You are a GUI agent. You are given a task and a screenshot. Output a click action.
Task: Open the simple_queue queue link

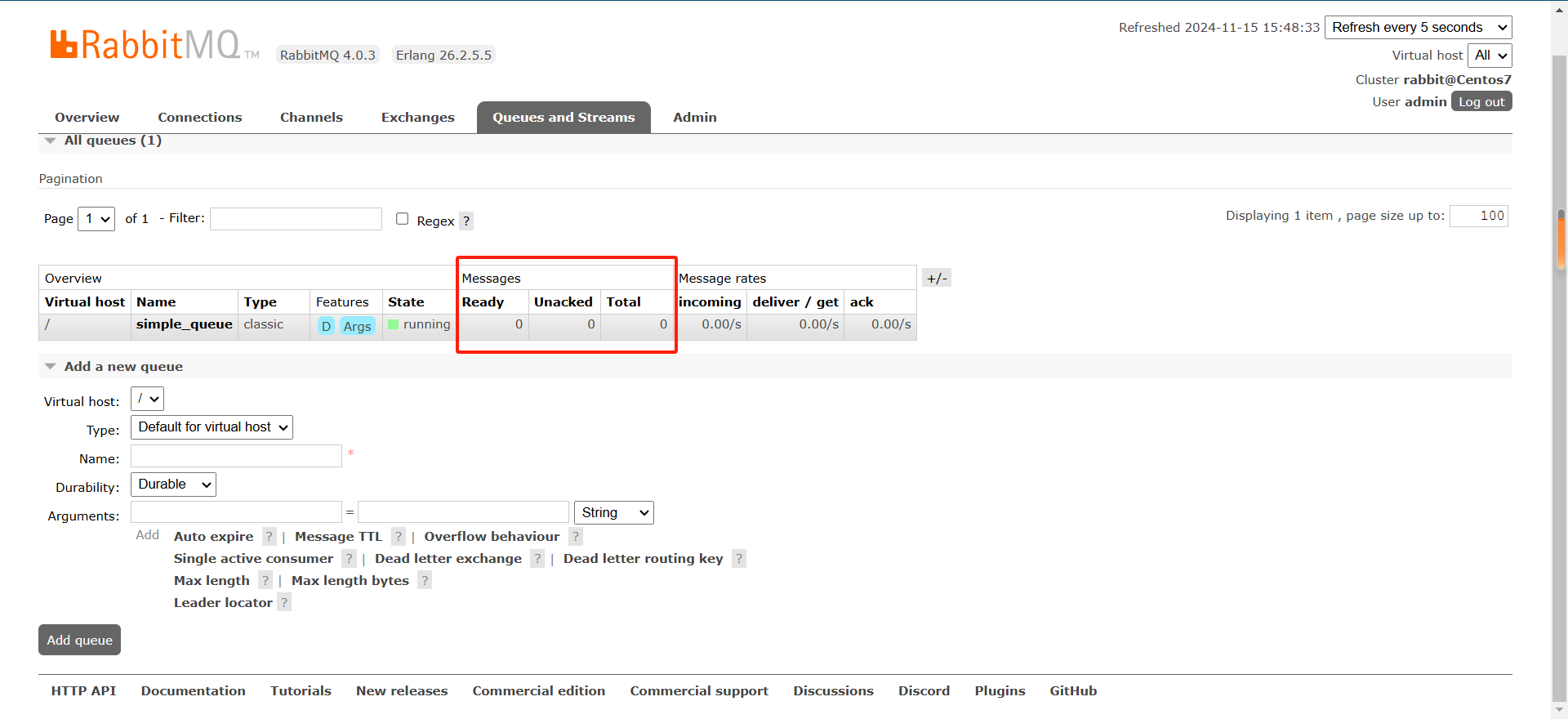185,324
